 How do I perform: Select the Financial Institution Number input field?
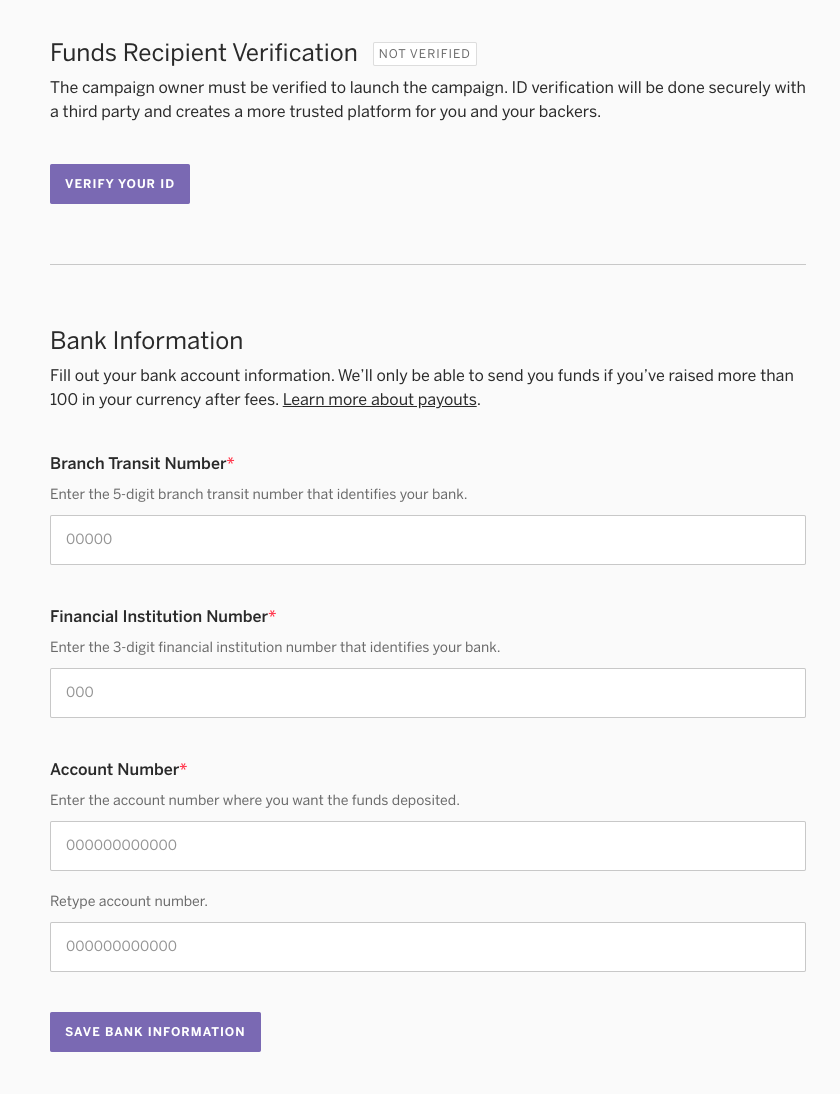[428, 693]
